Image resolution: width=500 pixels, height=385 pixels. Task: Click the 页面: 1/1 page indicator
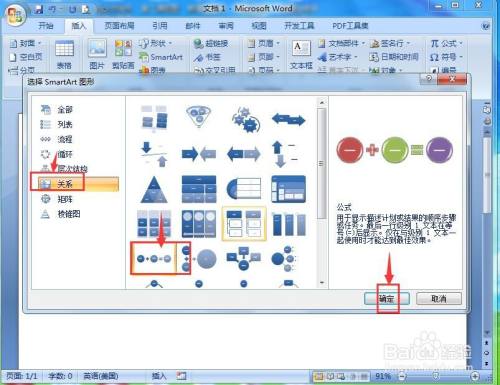point(22,376)
